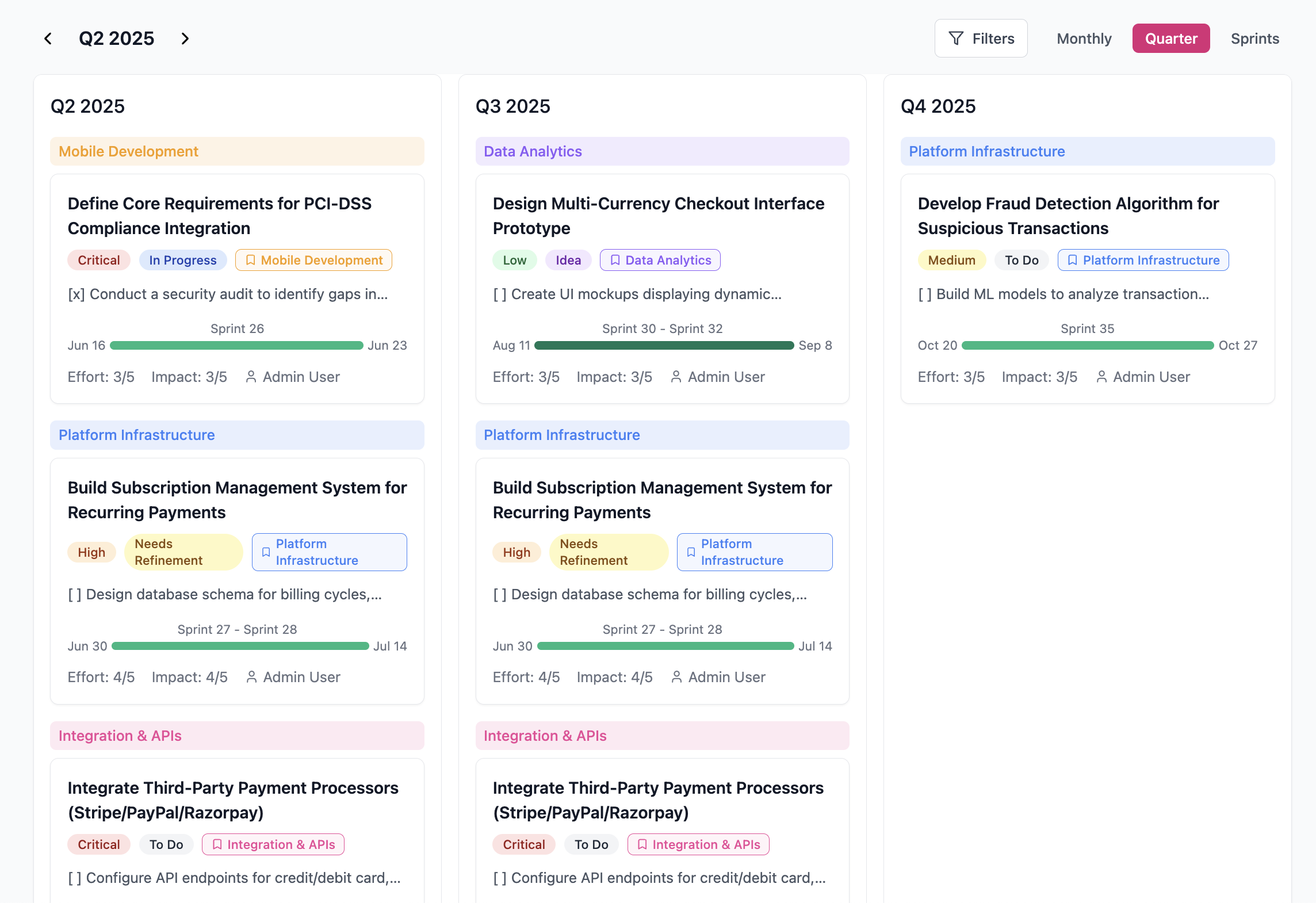1316x903 pixels.
Task: Click bookmark icon on Data Analytics tag
Action: click(615, 261)
